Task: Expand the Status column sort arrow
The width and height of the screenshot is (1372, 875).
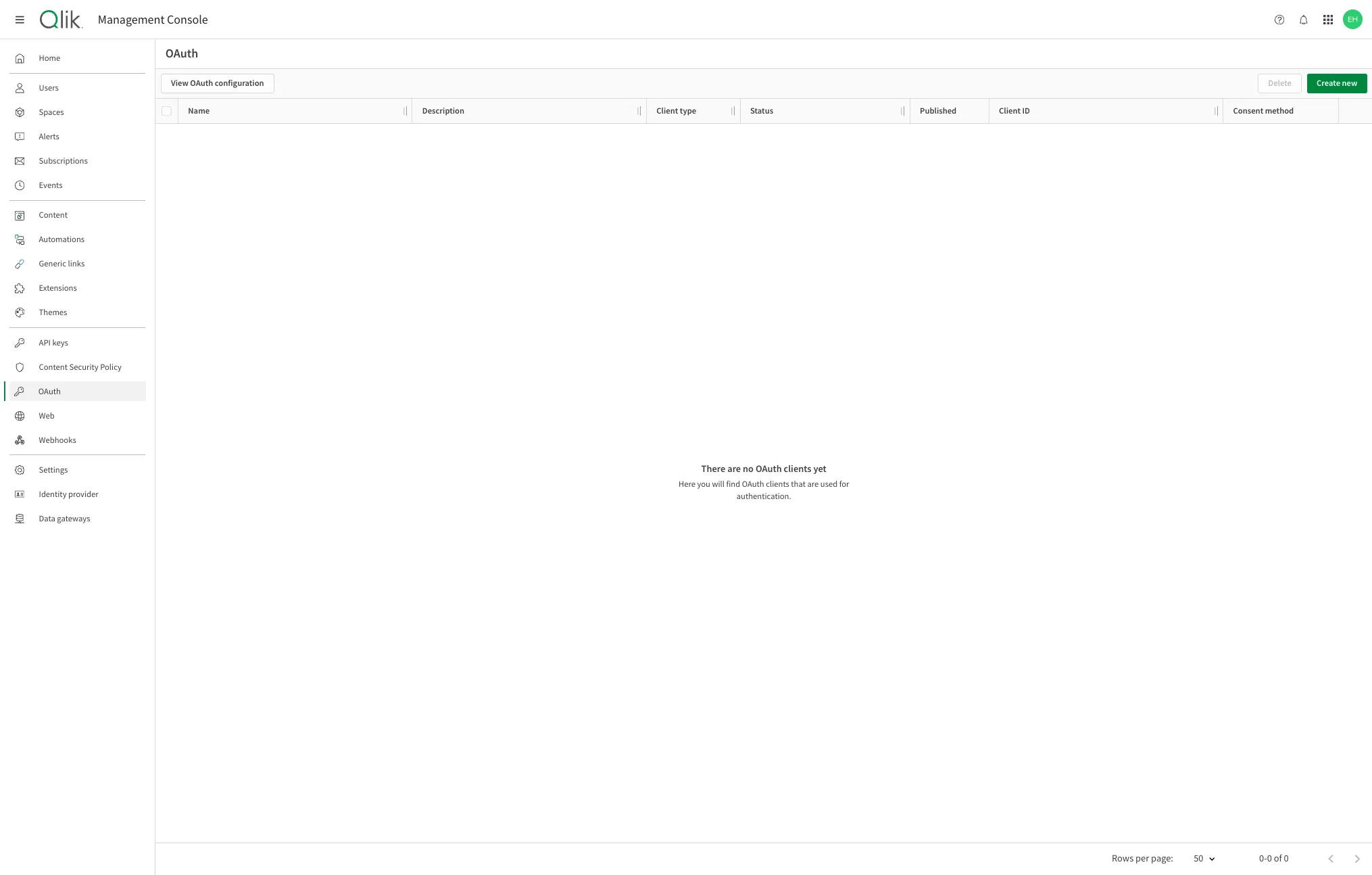Action: 901,110
